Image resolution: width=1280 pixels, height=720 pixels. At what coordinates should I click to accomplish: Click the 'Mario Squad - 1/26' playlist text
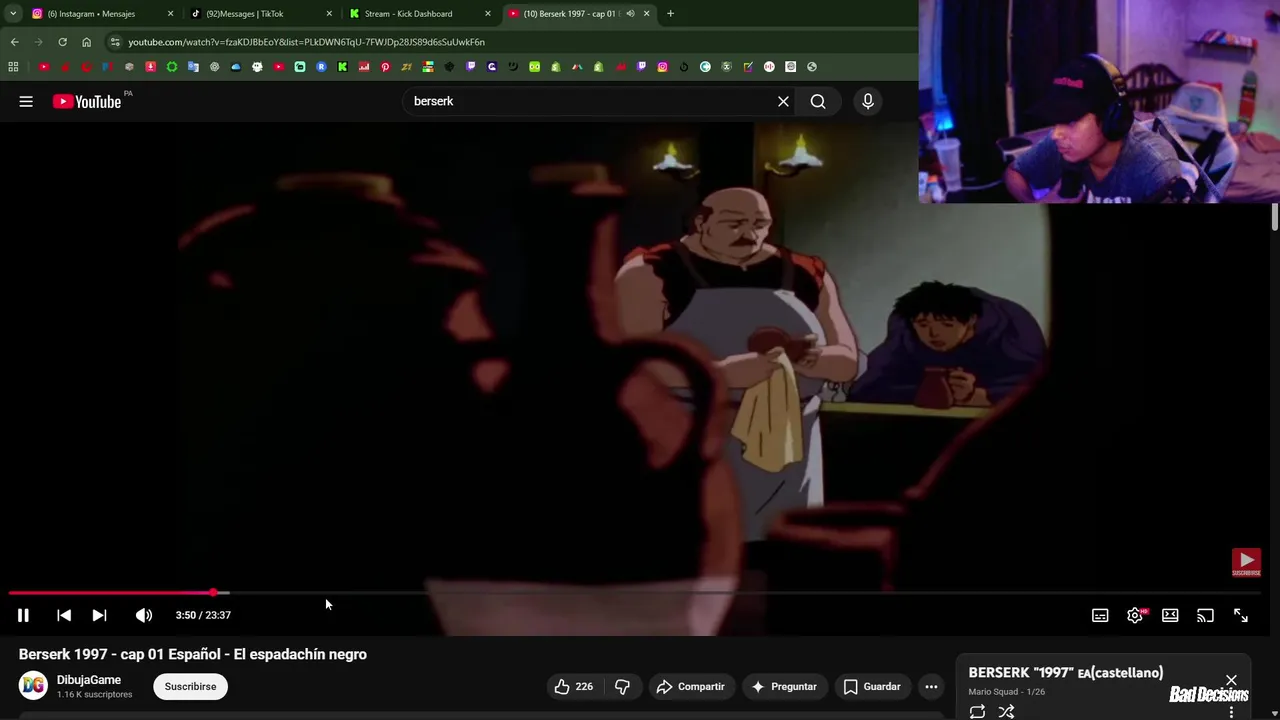click(x=1007, y=692)
